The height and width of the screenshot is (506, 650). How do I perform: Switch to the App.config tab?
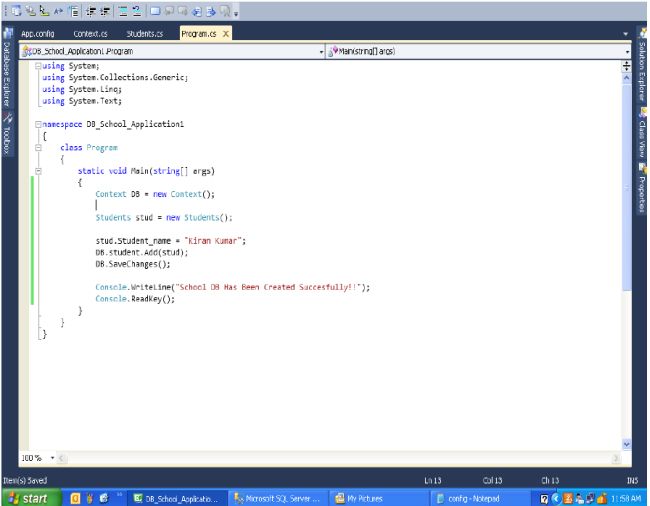38,34
